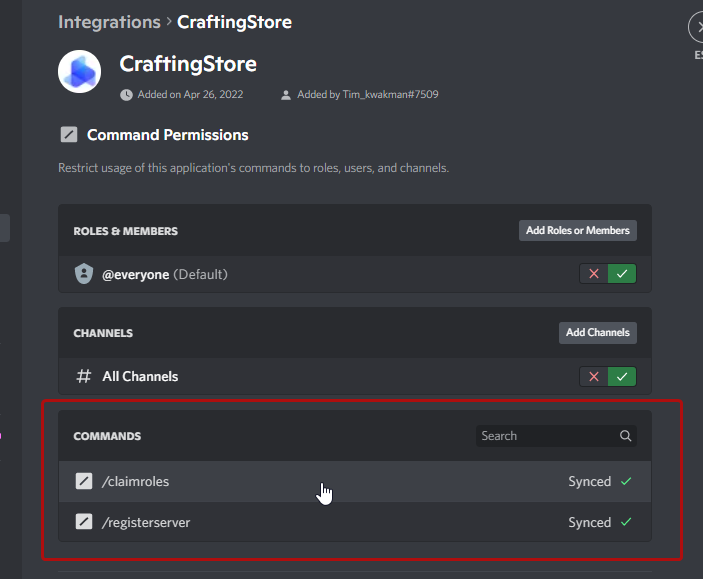Click the /claimroles synced checkmark icon

[x=626, y=482]
